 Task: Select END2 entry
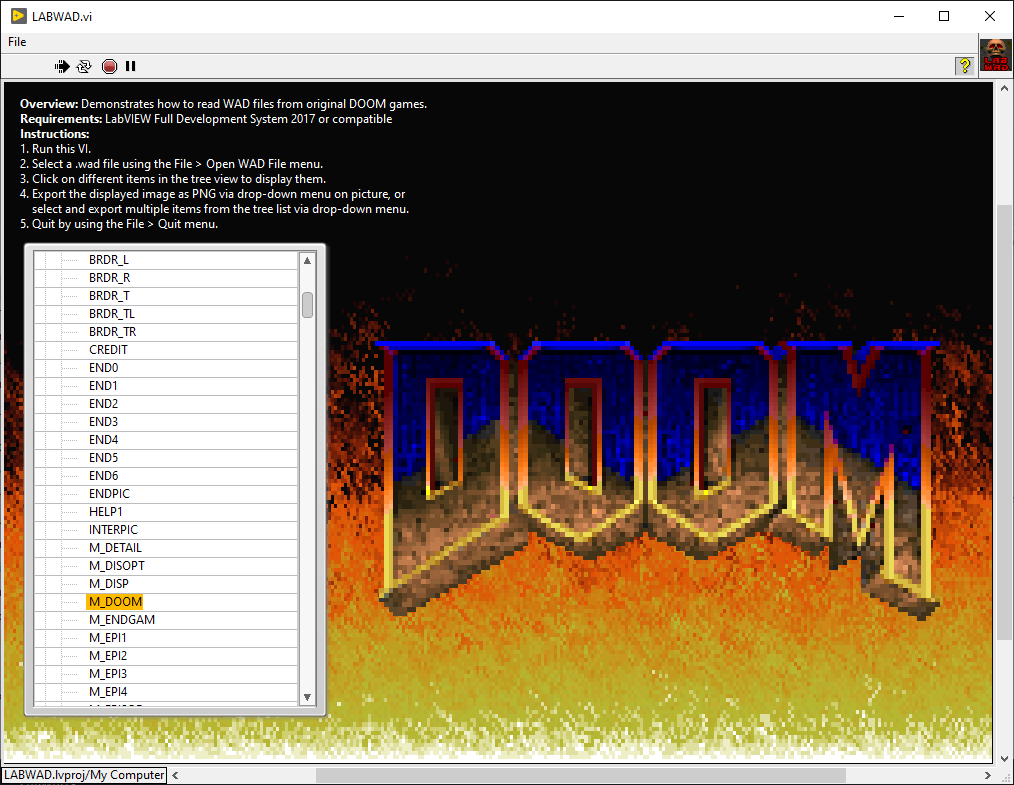[x=103, y=404]
